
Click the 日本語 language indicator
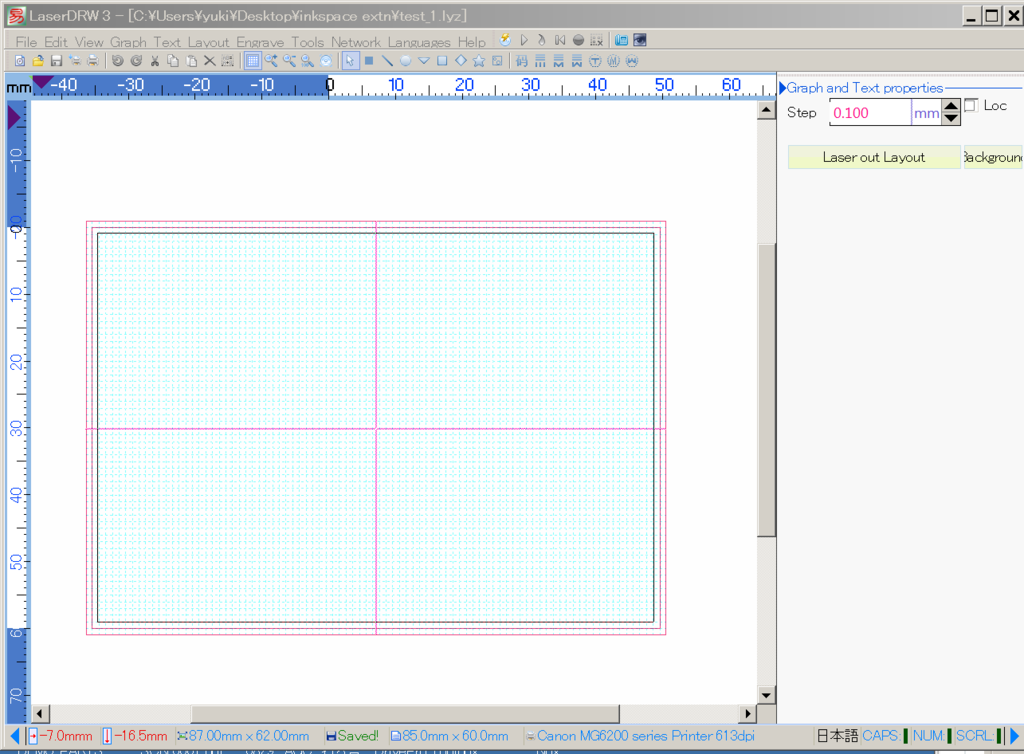coord(837,736)
